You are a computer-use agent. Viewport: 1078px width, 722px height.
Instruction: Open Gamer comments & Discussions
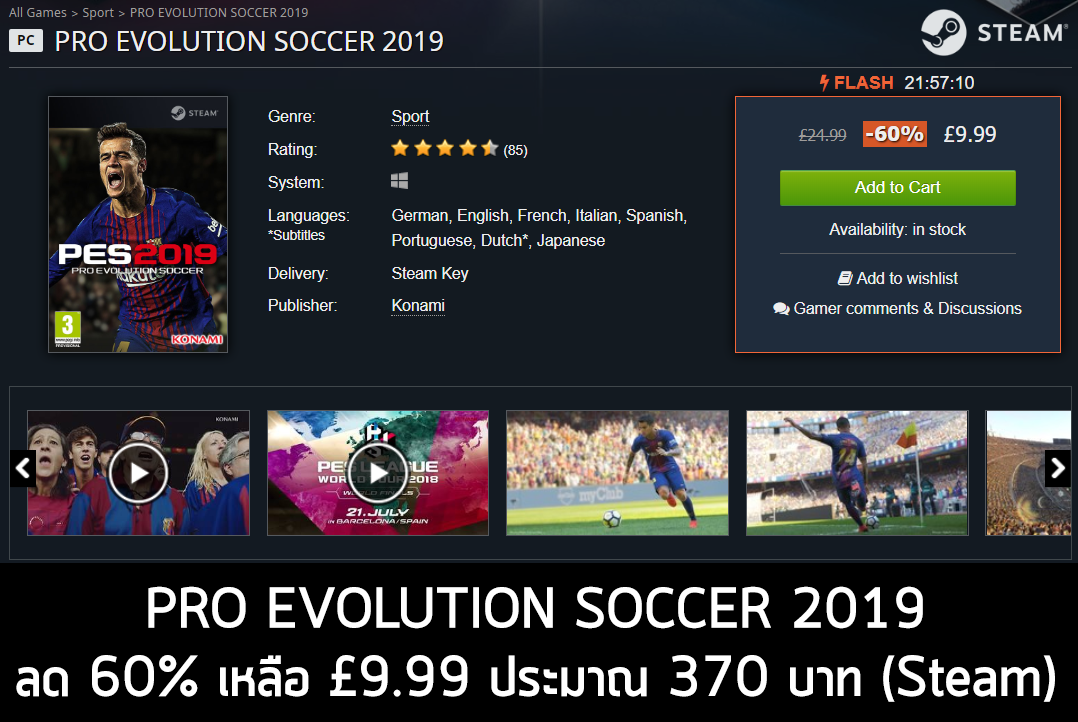(908, 309)
